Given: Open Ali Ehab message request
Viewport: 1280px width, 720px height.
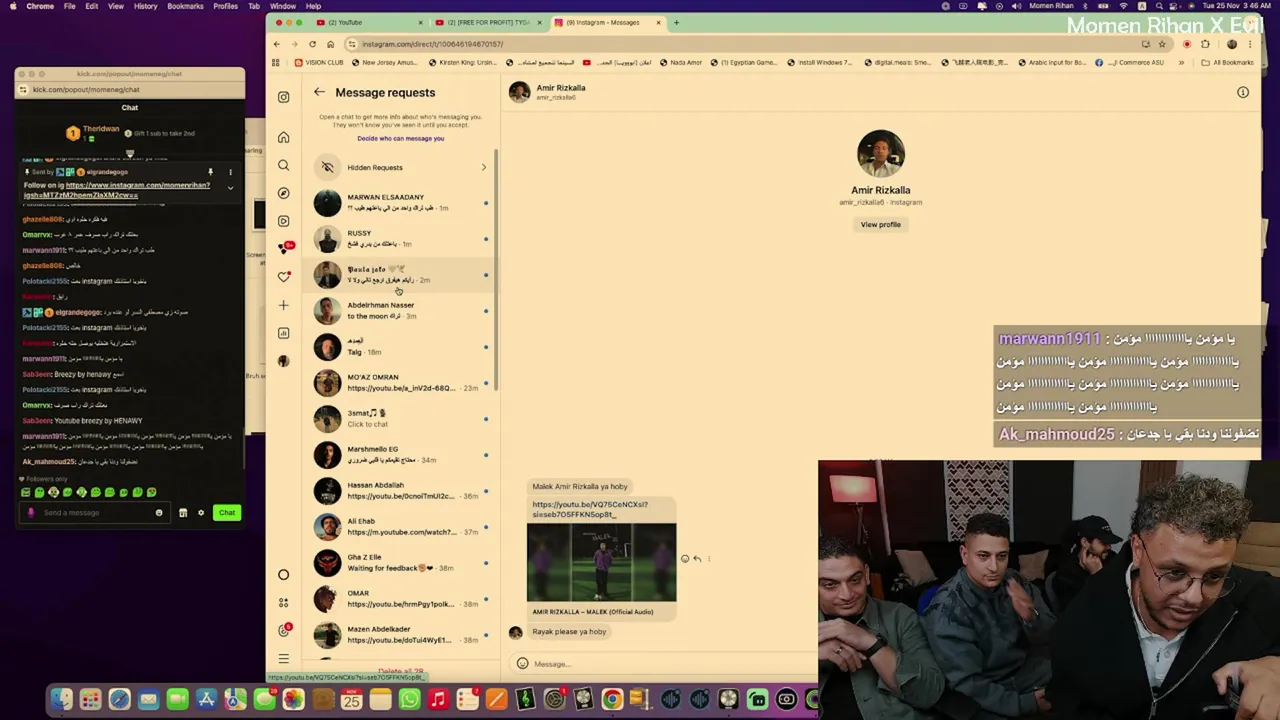Looking at the screenshot, I should pyautogui.click(x=400, y=527).
